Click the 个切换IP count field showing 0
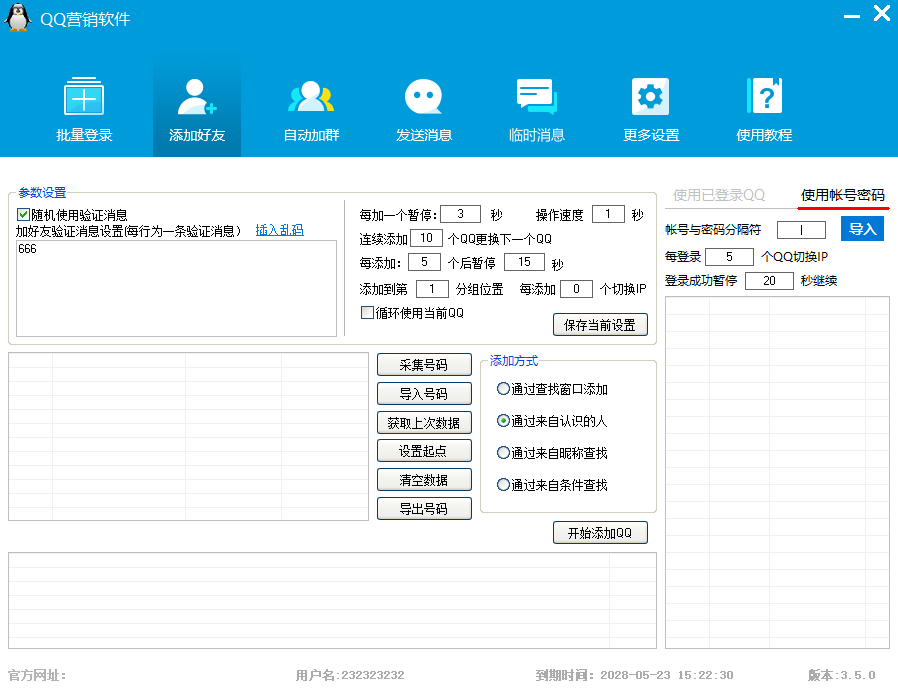The width and height of the screenshot is (898, 691). click(x=577, y=289)
